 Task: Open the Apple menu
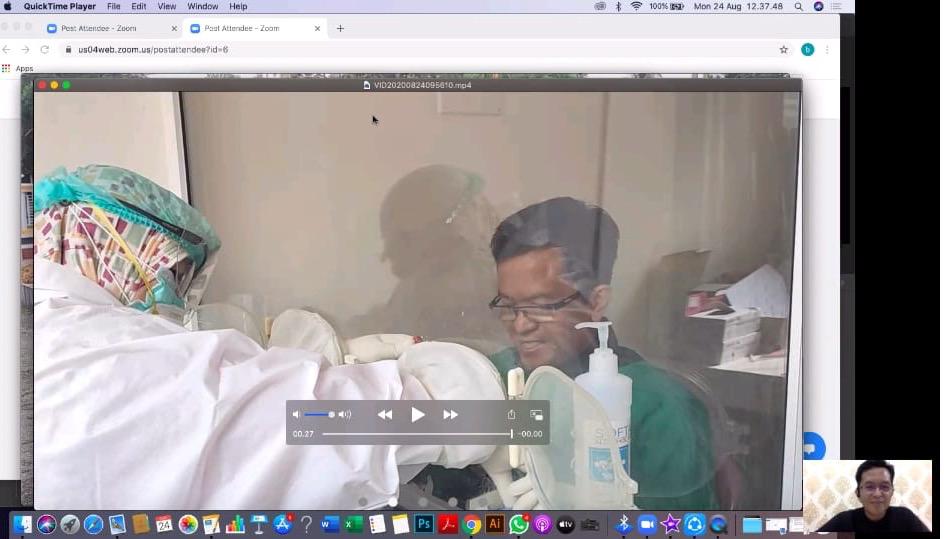coord(8,6)
